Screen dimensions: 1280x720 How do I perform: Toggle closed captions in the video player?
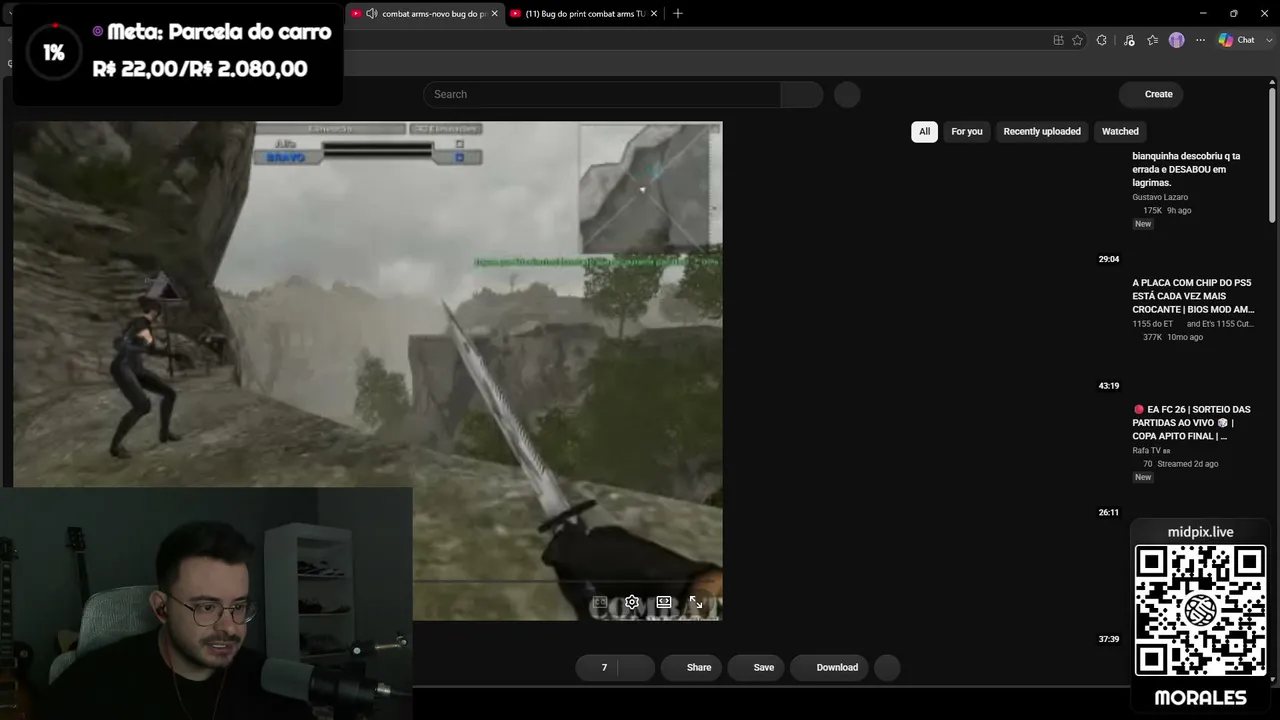coord(600,602)
